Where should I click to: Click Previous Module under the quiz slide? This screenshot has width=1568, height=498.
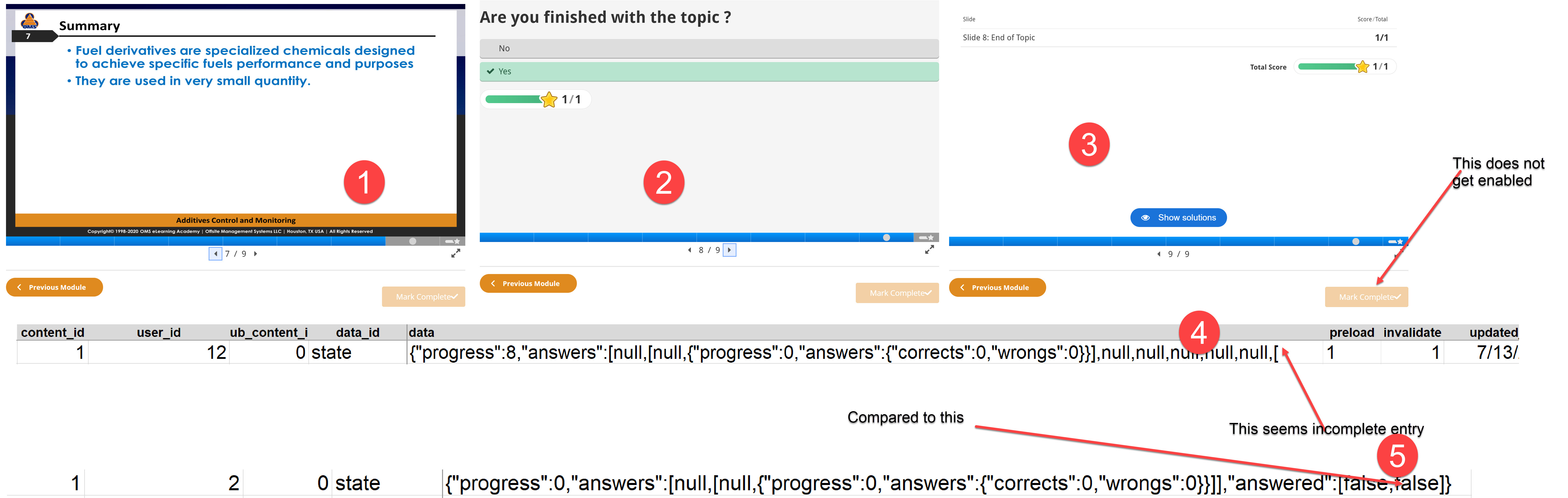point(528,284)
